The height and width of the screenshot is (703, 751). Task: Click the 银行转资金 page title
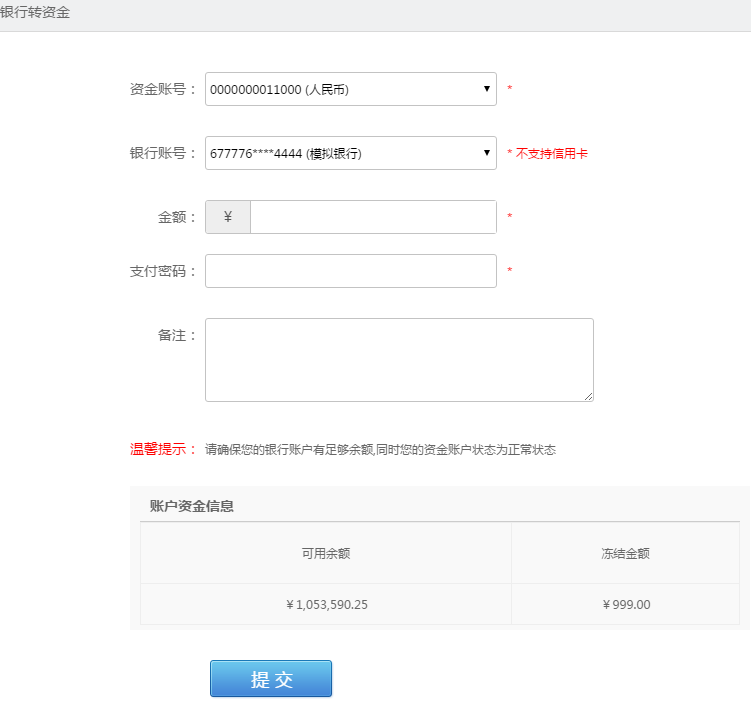point(35,12)
